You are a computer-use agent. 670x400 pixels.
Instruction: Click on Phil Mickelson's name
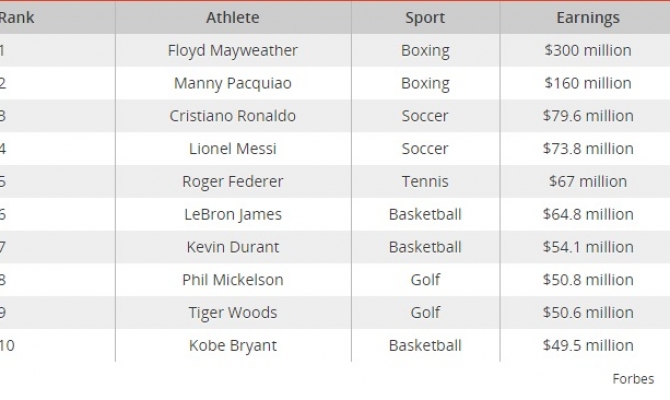233,280
